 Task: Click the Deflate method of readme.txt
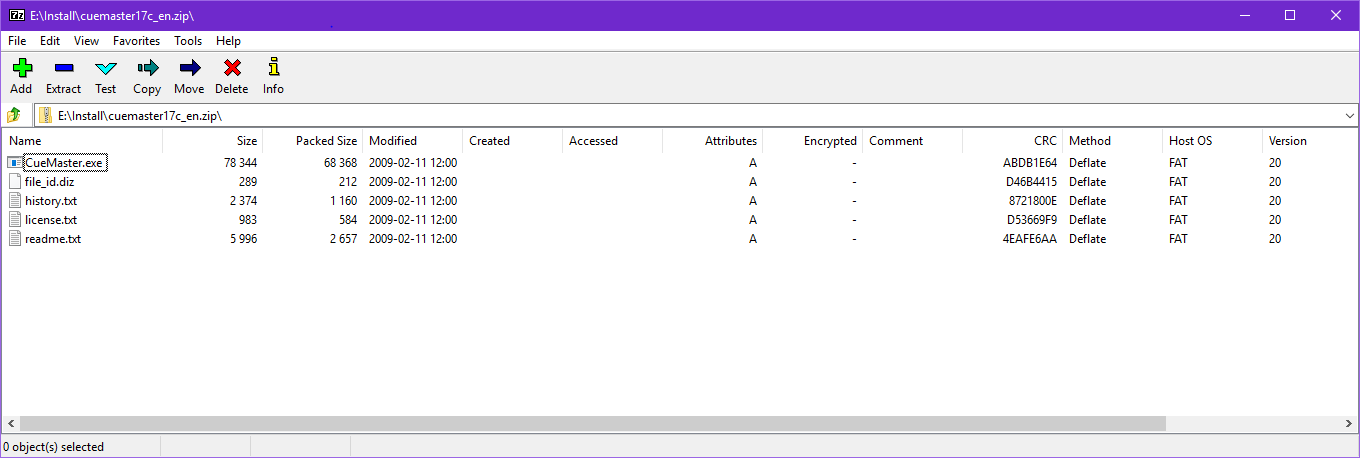(x=1087, y=239)
